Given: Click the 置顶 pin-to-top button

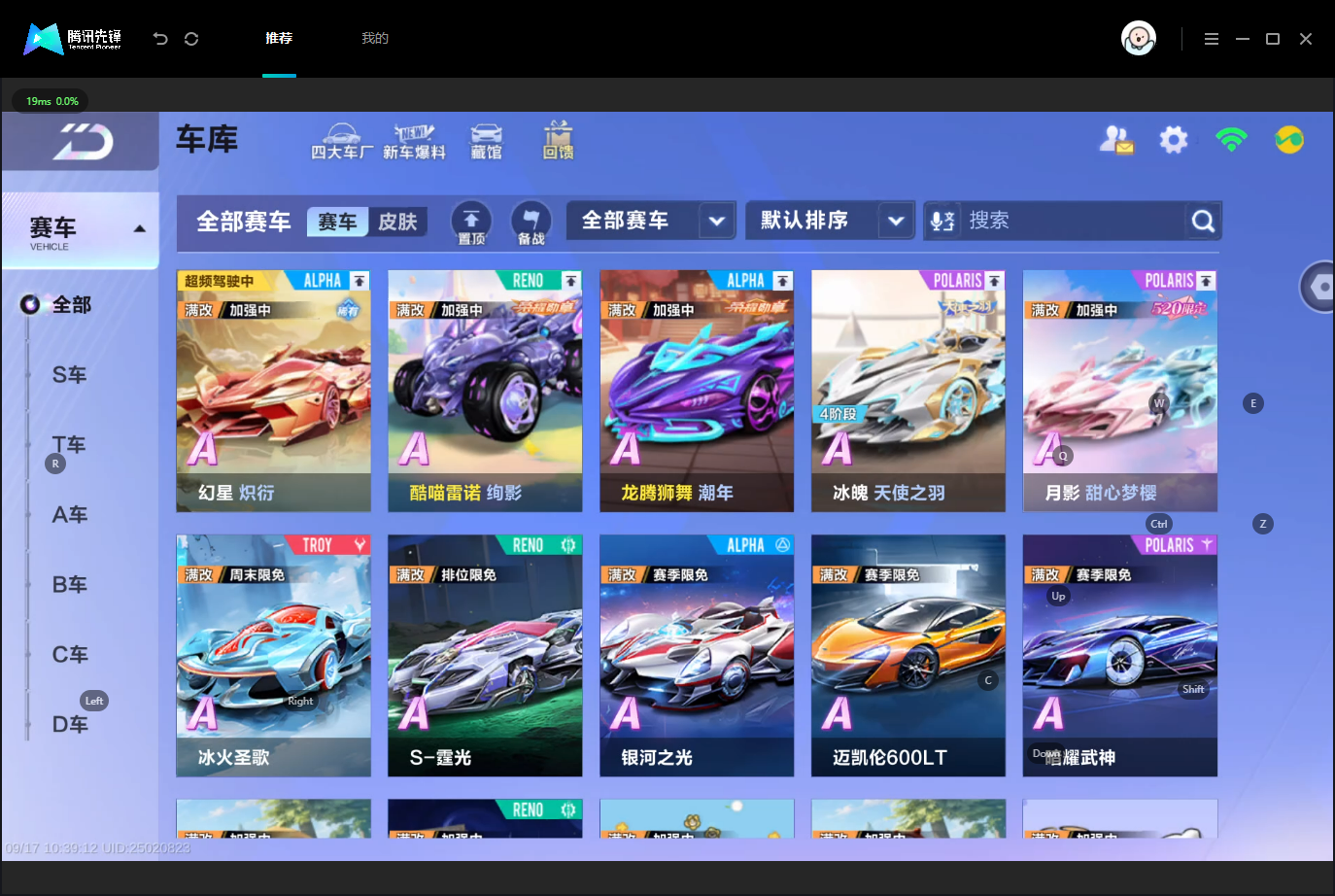Looking at the screenshot, I should [471, 223].
